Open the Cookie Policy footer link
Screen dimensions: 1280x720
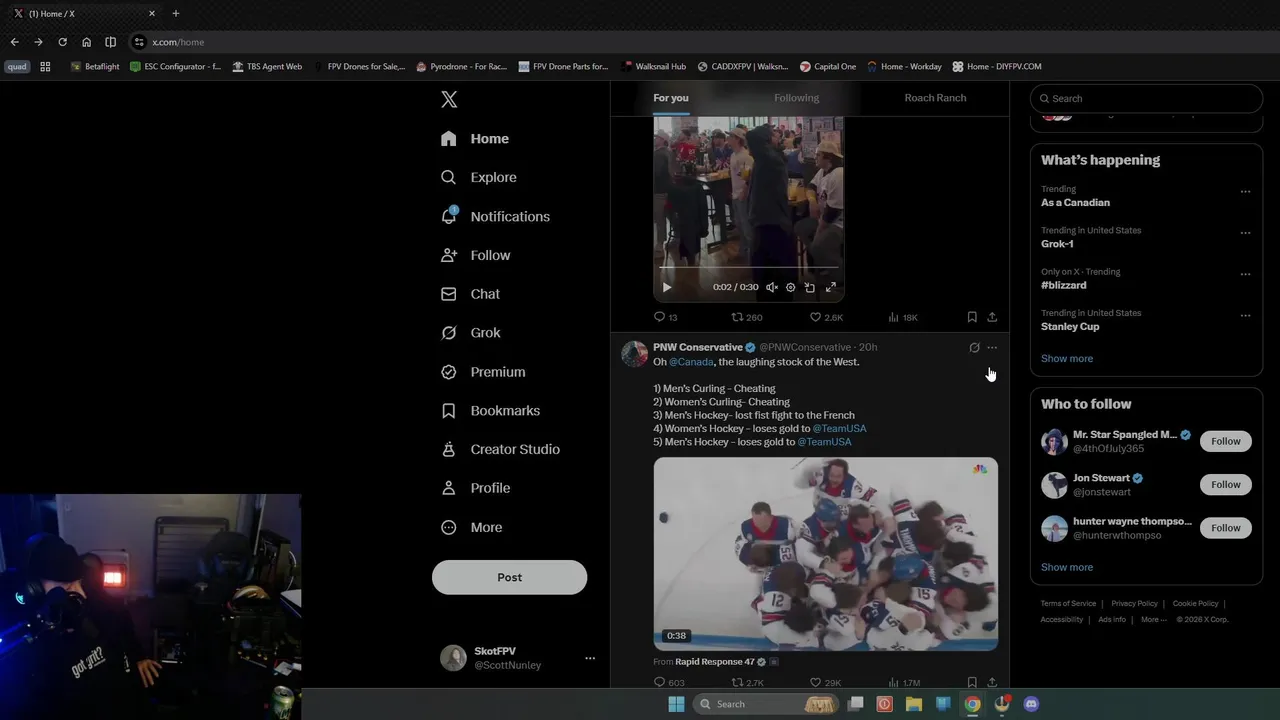[1195, 604]
